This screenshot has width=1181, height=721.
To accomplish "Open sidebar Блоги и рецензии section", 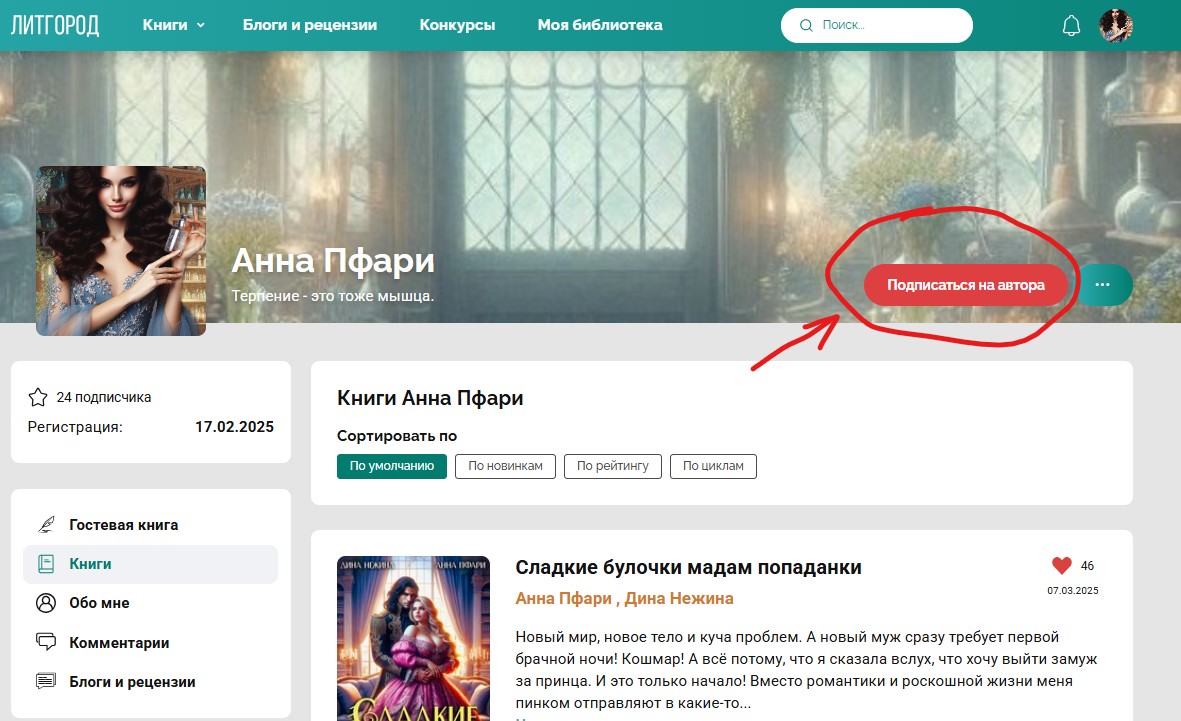I will click(132, 682).
